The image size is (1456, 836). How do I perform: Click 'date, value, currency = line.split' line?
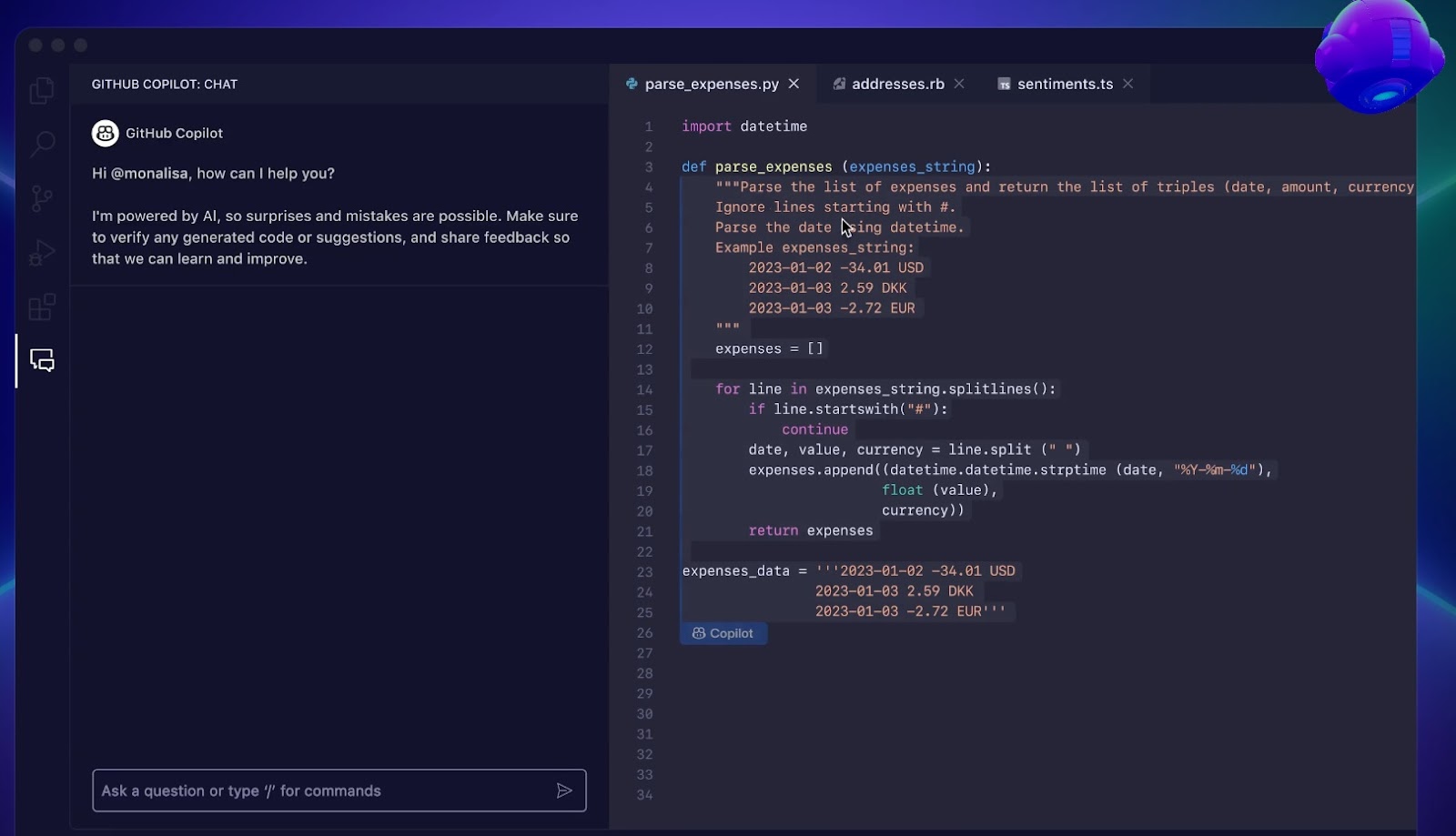pyautogui.click(x=915, y=449)
